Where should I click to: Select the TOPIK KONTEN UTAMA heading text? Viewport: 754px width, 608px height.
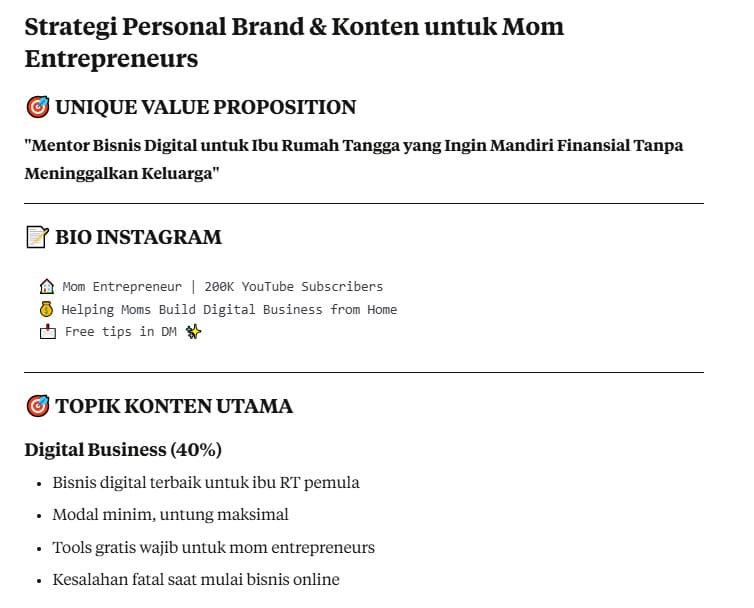174,406
